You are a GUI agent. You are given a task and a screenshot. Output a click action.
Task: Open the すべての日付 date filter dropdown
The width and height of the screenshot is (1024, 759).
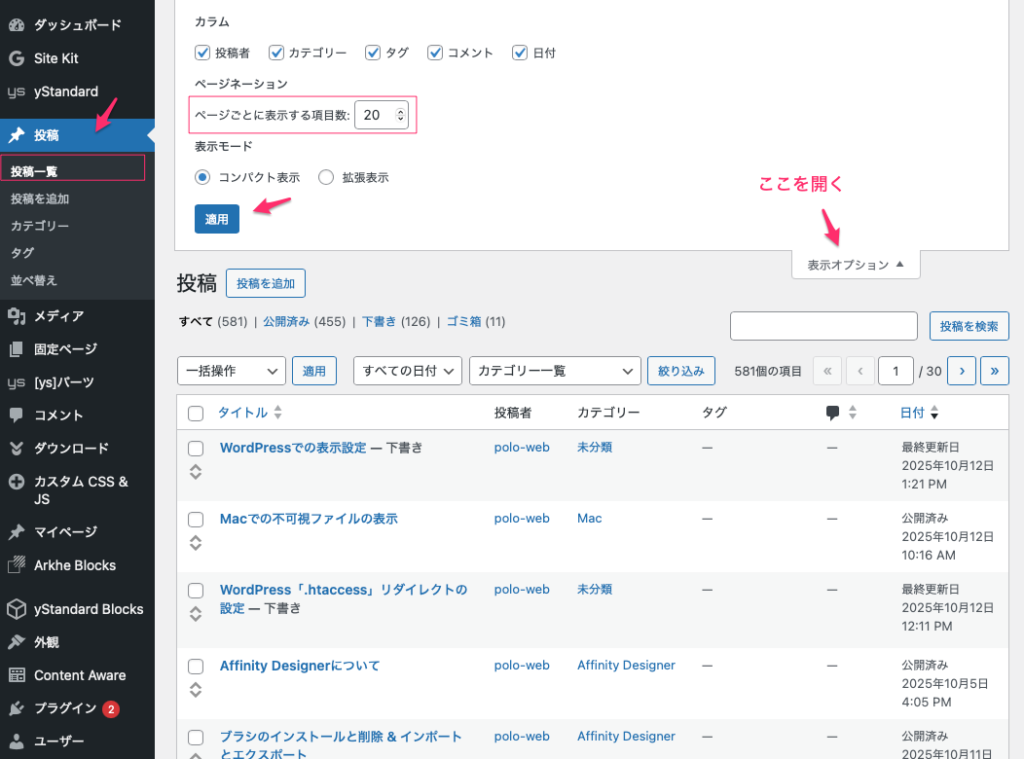tap(407, 371)
